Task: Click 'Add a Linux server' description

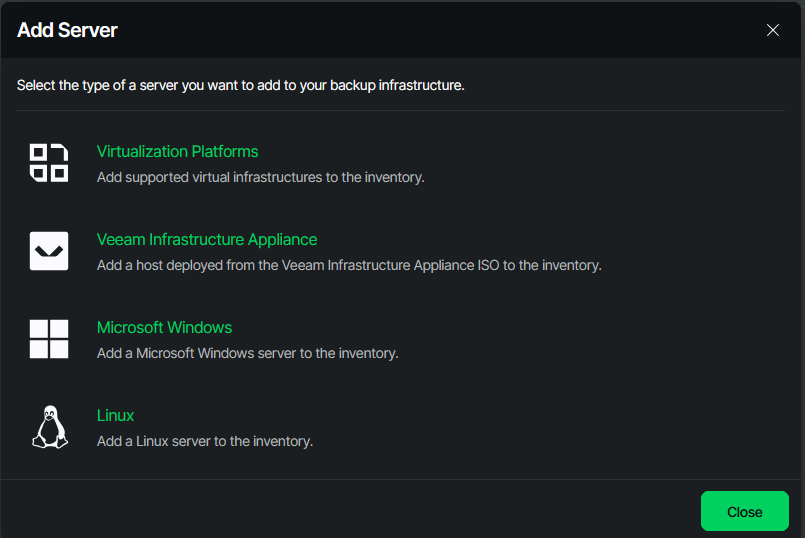Action: point(204,442)
